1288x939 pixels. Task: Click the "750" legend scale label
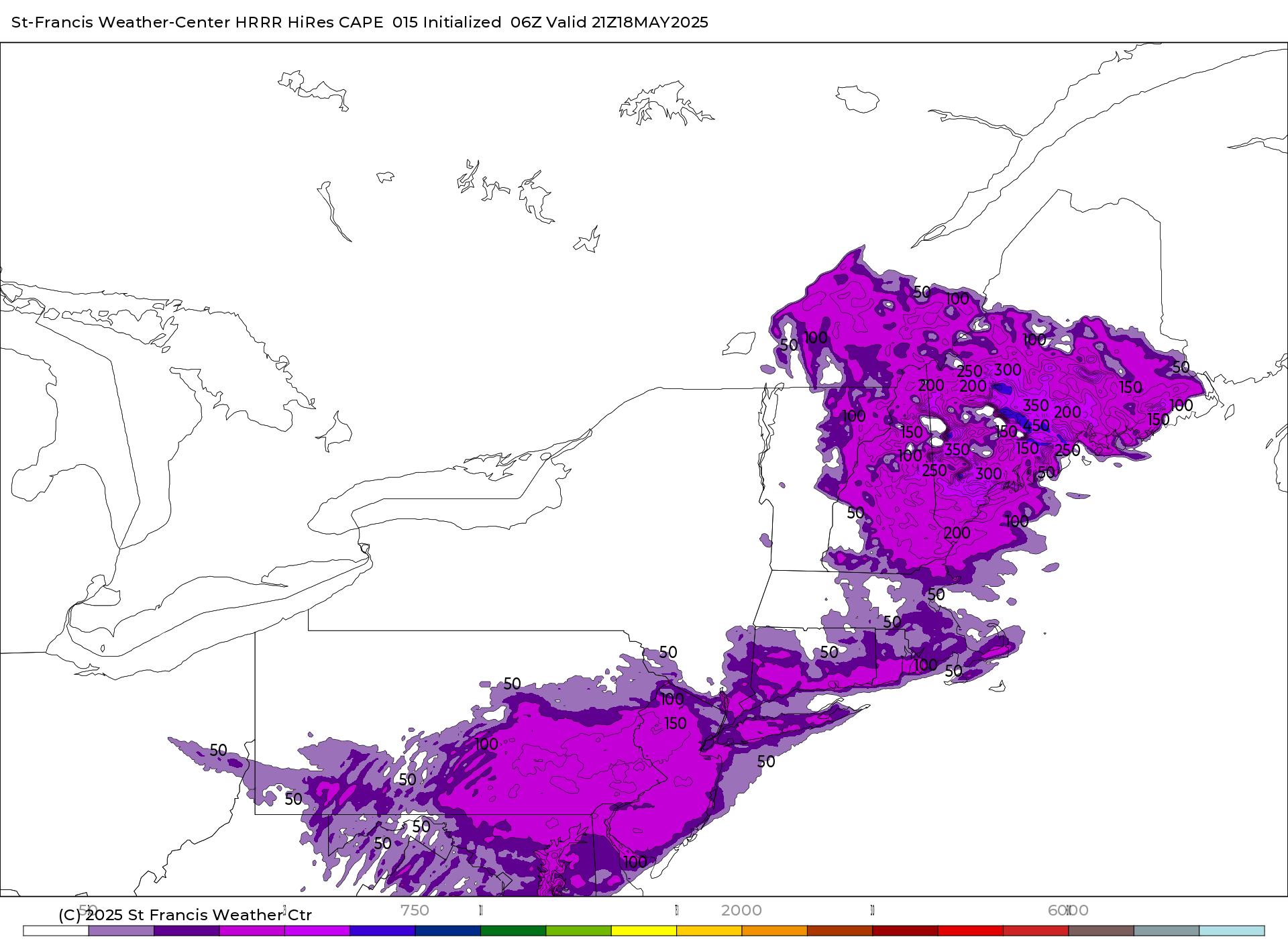(x=415, y=910)
